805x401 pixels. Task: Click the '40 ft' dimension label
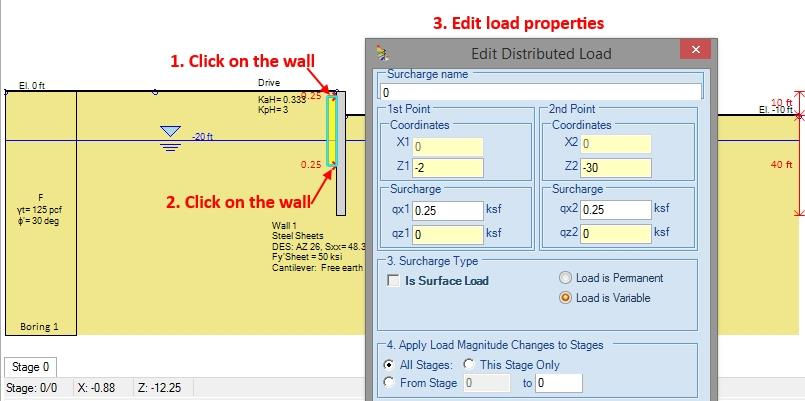pyautogui.click(x=782, y=165)
